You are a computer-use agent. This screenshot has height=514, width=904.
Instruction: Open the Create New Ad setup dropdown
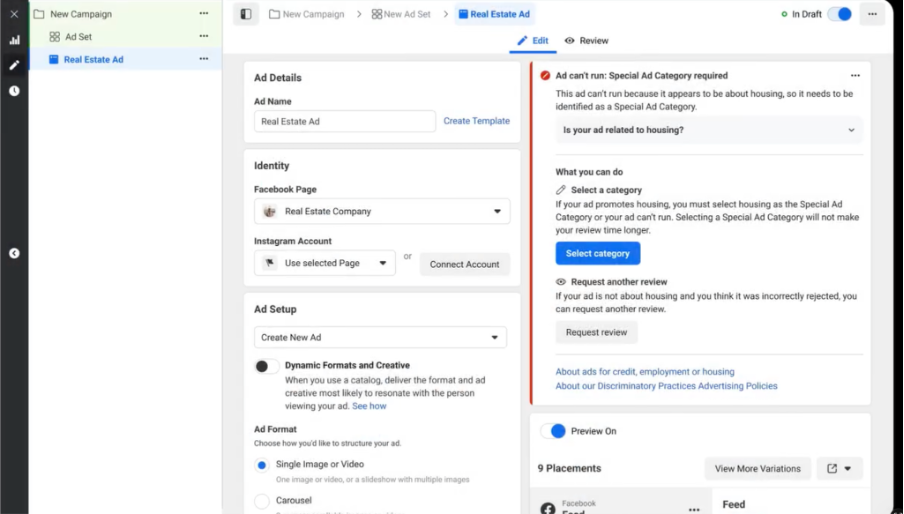pos(381,337)
